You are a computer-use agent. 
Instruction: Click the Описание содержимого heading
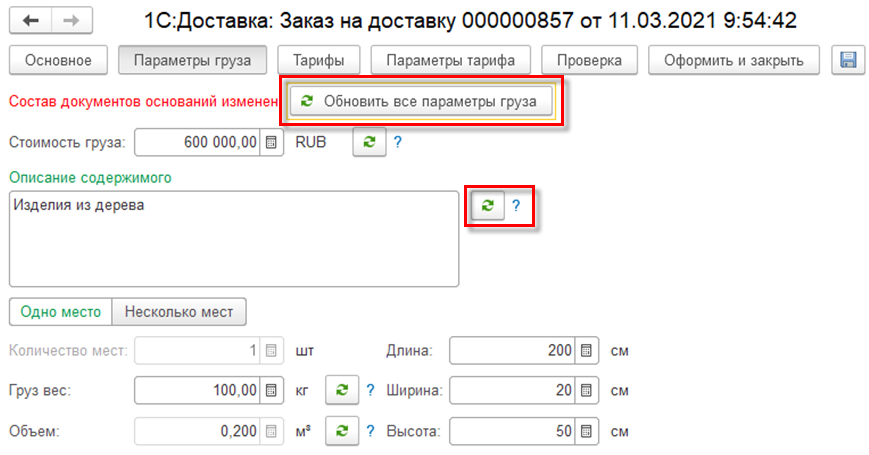click(90, 178)
